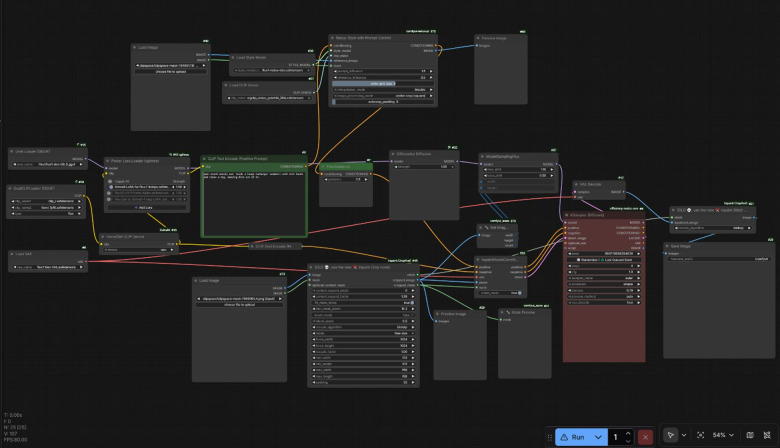Image resolution: width=780 pixels, height=448 pixels.
Task: Increase the batch count stepper next to Run
Action: pyautogui.click(x=628, y=433)
